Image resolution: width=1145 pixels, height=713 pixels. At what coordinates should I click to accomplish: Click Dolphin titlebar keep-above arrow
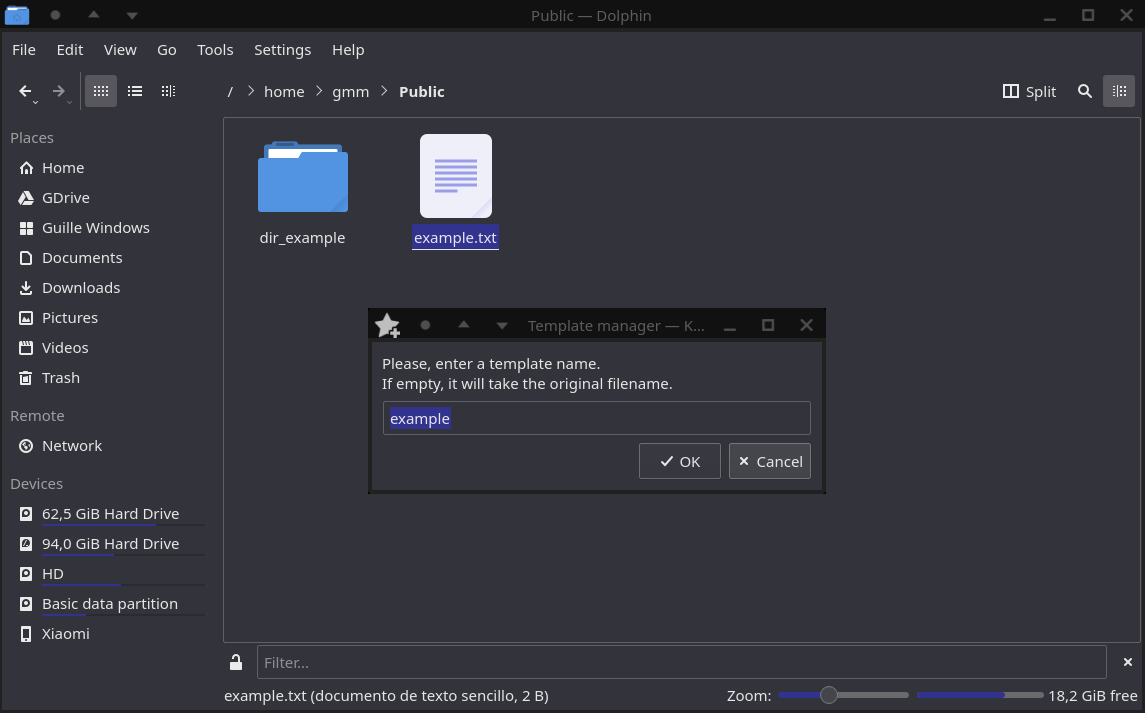(x=93, y=15)
